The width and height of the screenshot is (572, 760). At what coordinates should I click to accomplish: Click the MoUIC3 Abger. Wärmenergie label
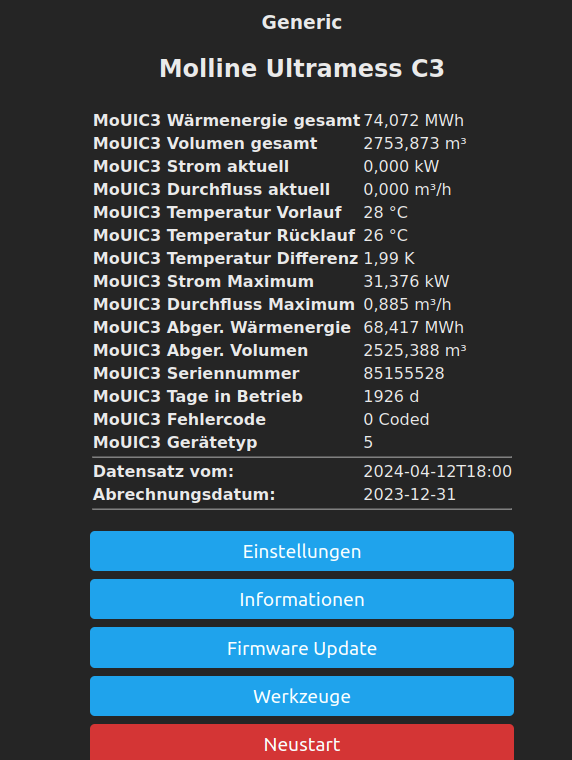(222, 328)
